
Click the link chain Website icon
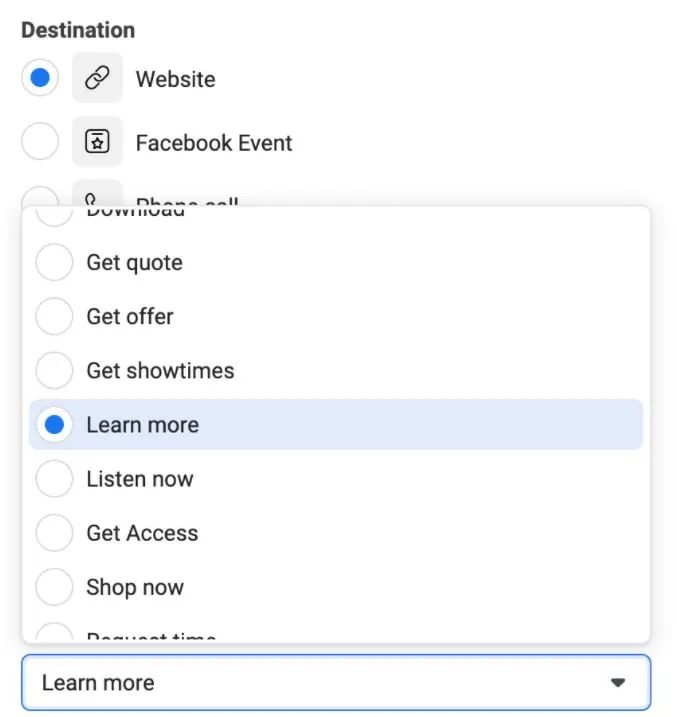click(97, 79)
